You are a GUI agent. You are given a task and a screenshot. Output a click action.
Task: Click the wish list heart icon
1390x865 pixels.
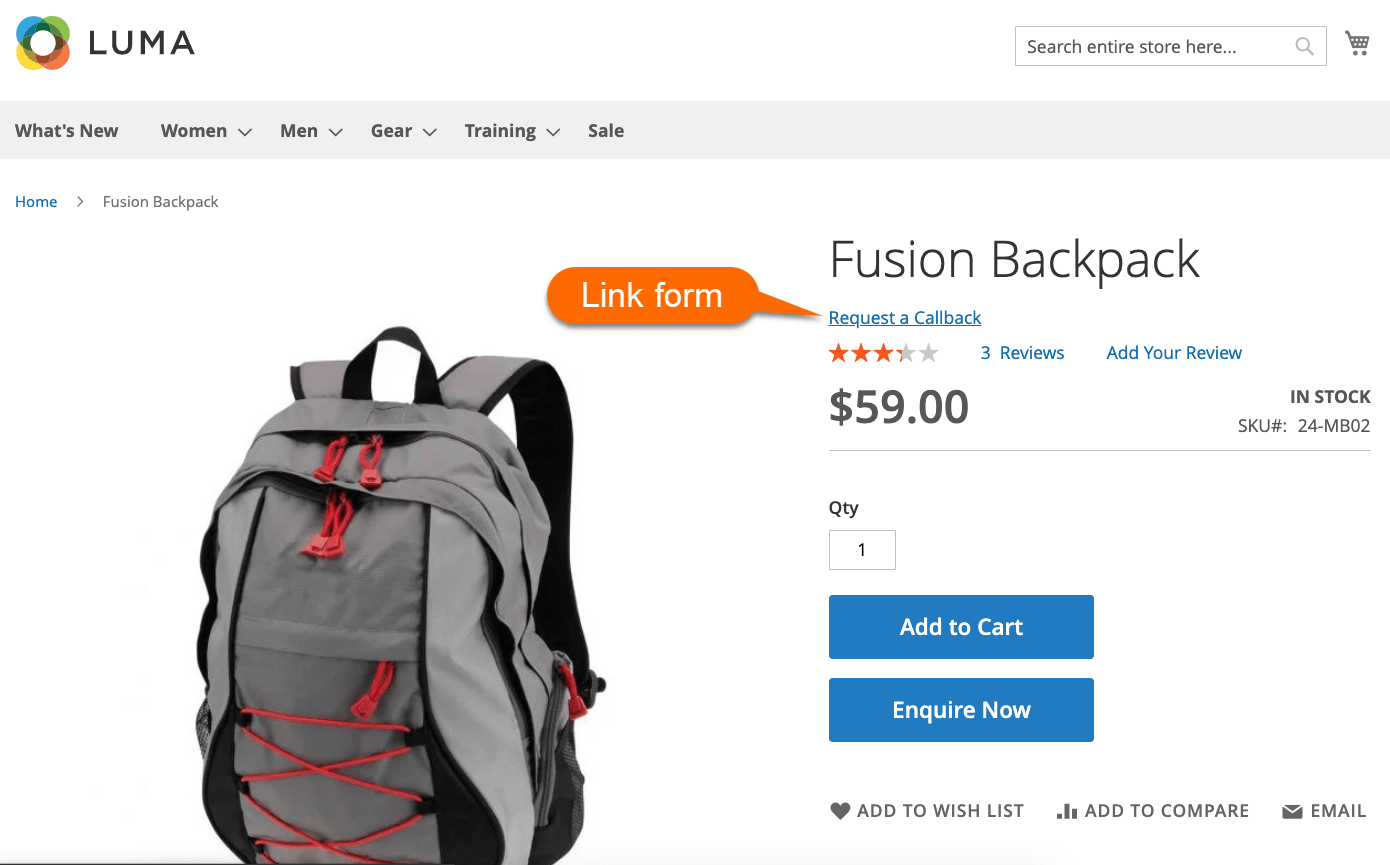coord(840,811)
